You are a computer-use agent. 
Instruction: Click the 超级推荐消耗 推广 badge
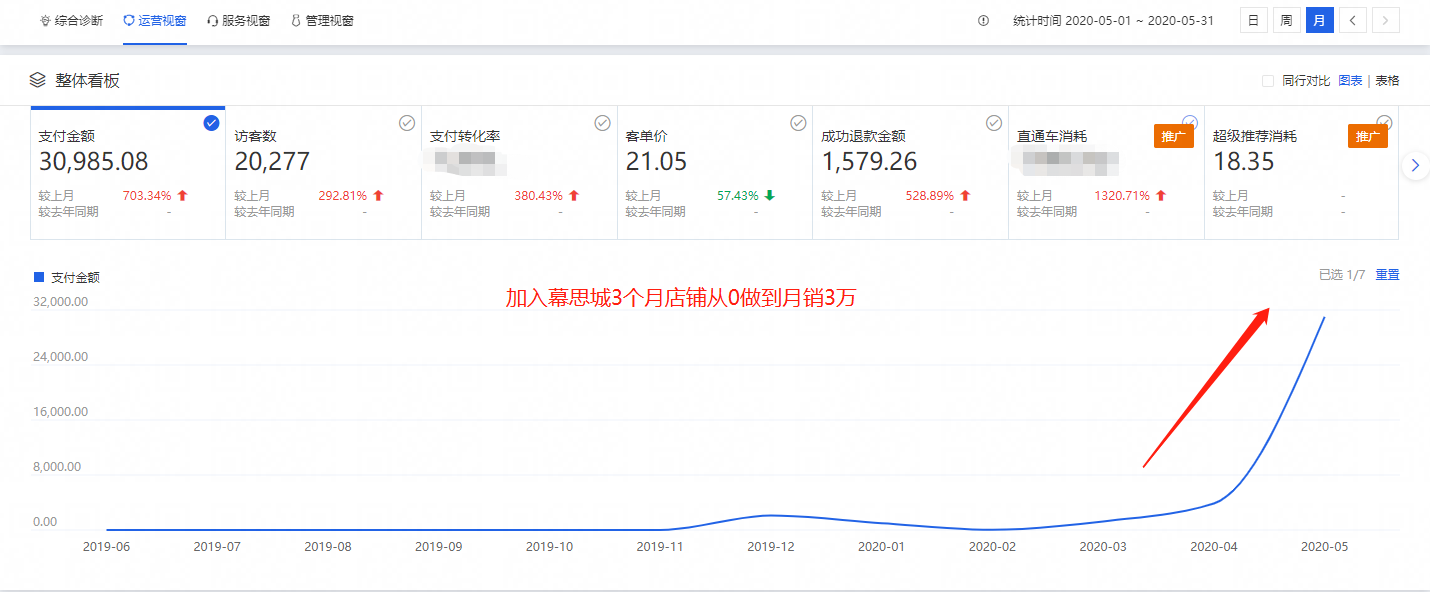coord(1368,136)
